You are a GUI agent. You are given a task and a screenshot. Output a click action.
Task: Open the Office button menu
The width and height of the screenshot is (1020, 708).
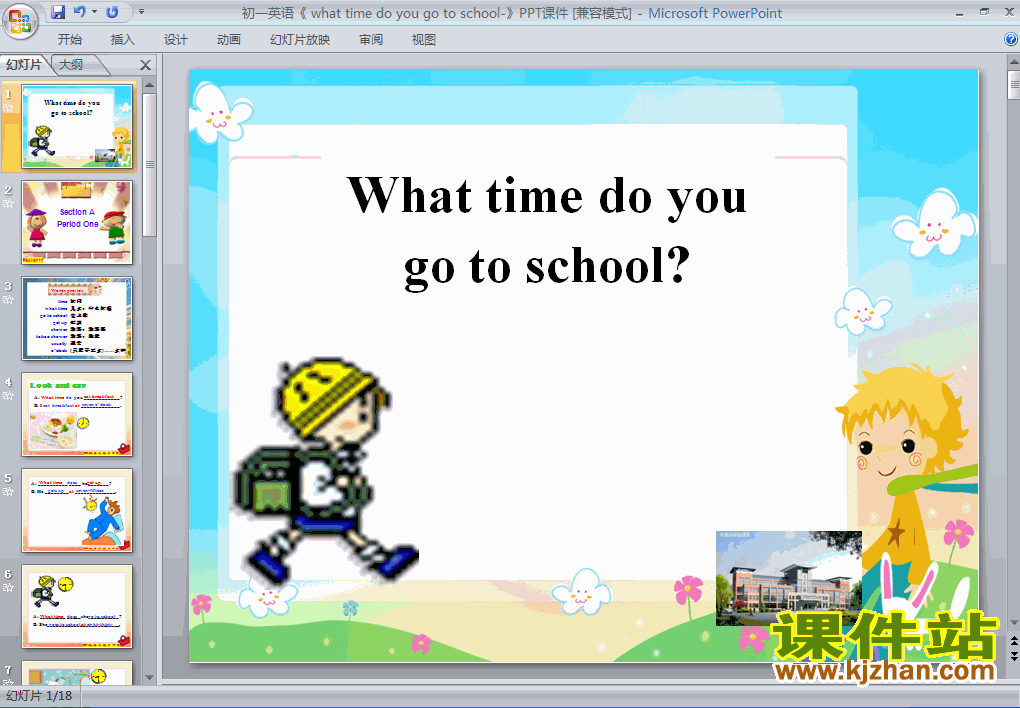coord(20,21)
